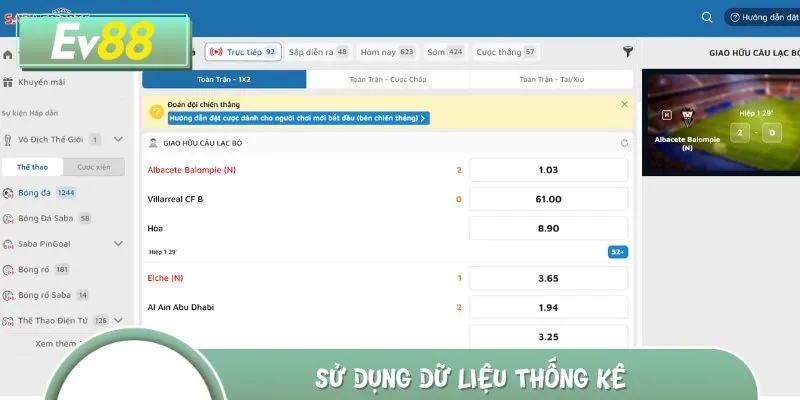Click the Albacete Balompie (N) team name
Screen dimensions: 800x400
pyautogui.click(x=191, y=170)
